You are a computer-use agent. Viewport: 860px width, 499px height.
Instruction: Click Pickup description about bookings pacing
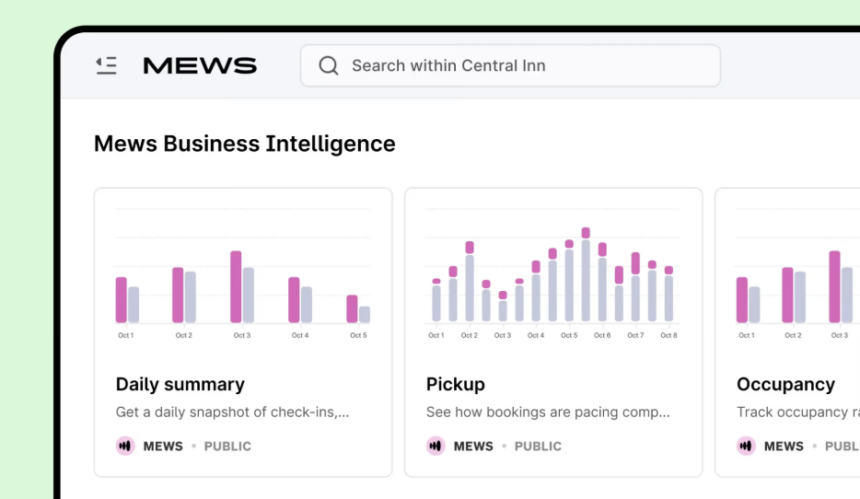(548, 412)
